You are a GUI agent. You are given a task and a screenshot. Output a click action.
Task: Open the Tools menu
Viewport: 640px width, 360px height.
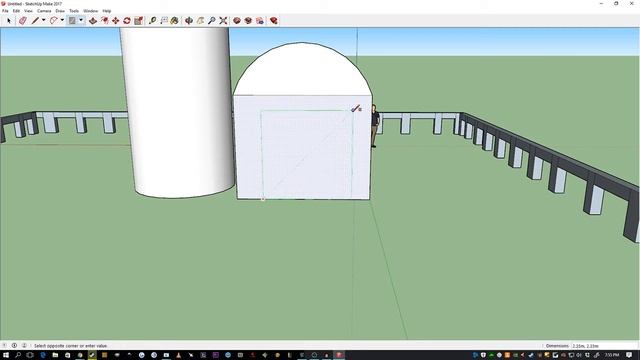74,11
